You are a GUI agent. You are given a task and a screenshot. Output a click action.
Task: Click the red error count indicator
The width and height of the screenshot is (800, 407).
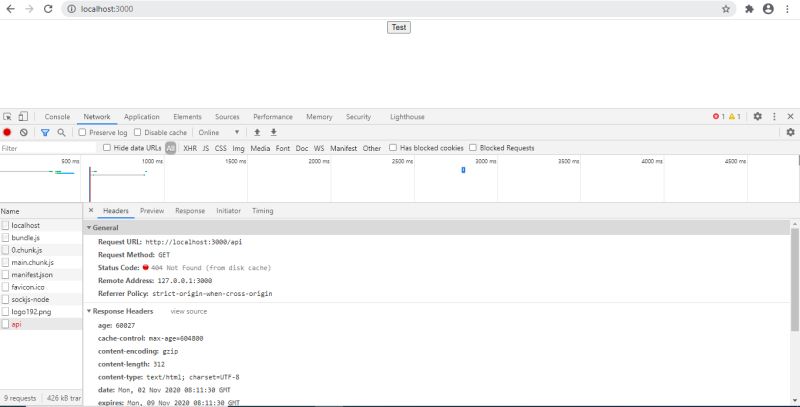(x=718, y=116)
